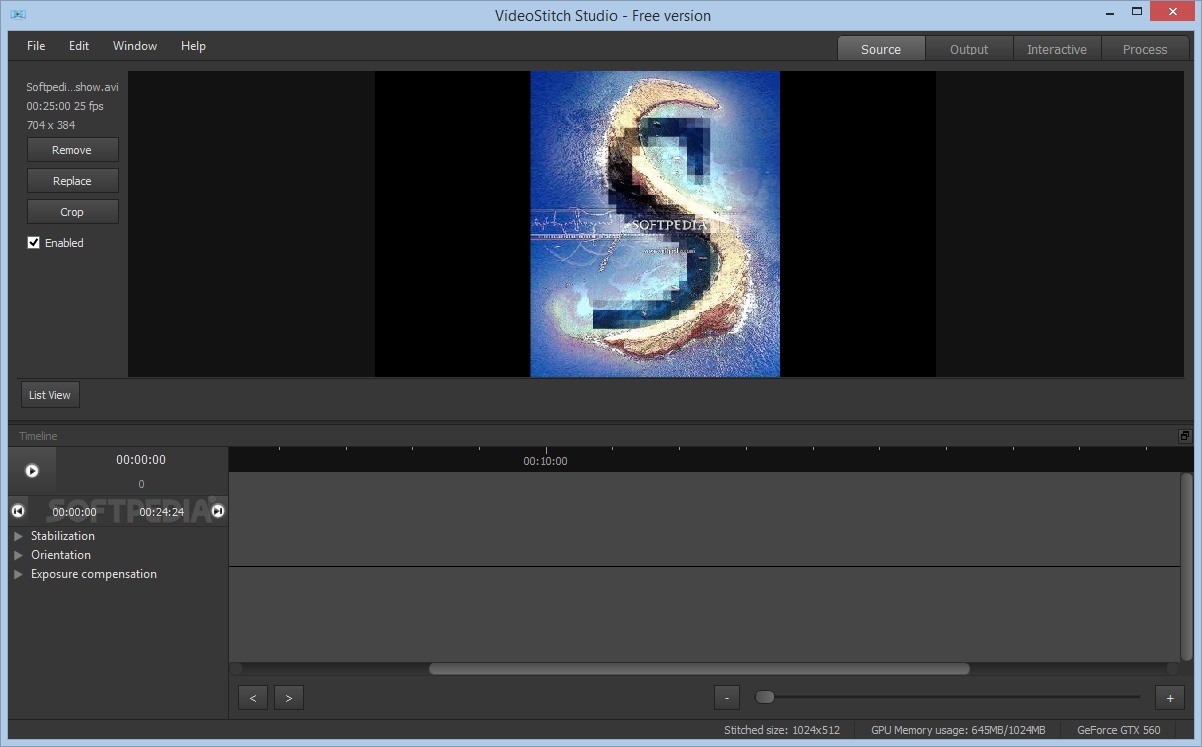
Task: Click the Timeline panel title
Action: tap(38, 436)
